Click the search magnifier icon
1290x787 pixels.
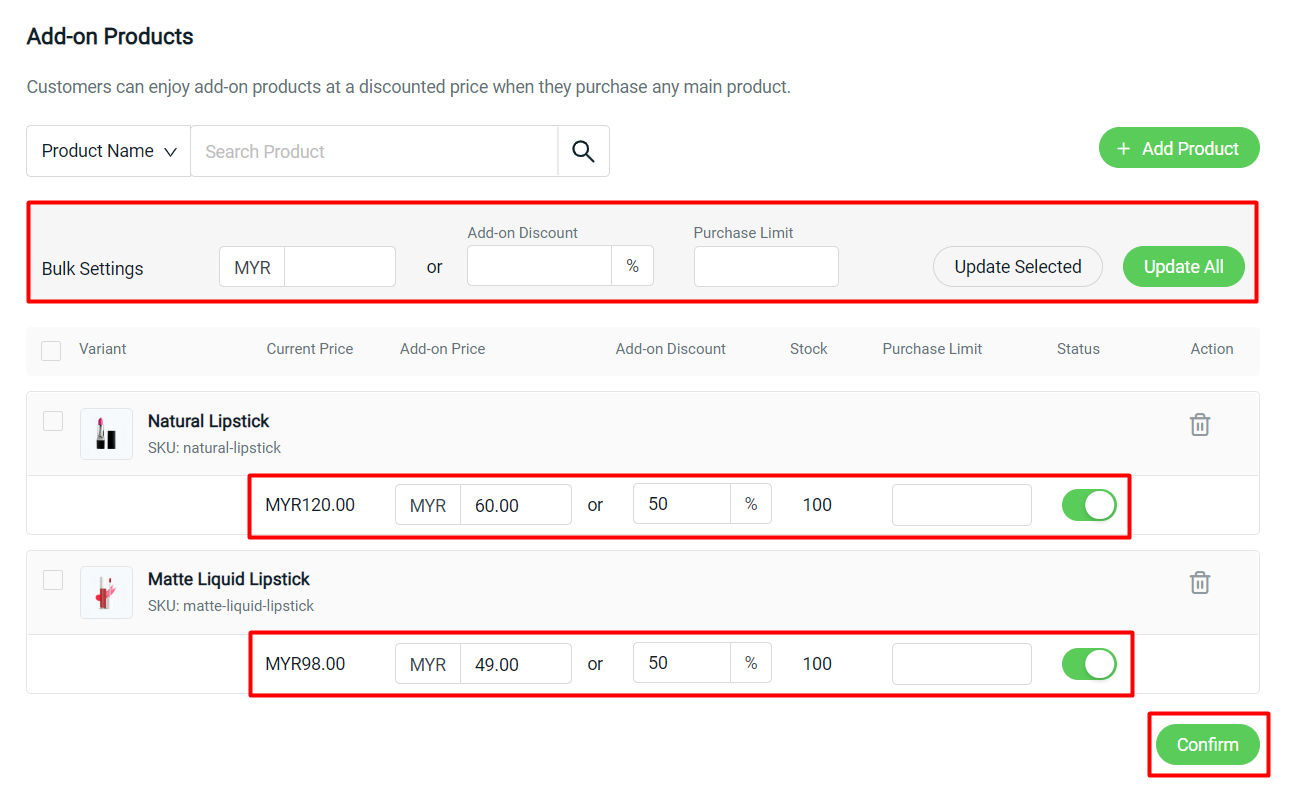click(x=583, y=150)
